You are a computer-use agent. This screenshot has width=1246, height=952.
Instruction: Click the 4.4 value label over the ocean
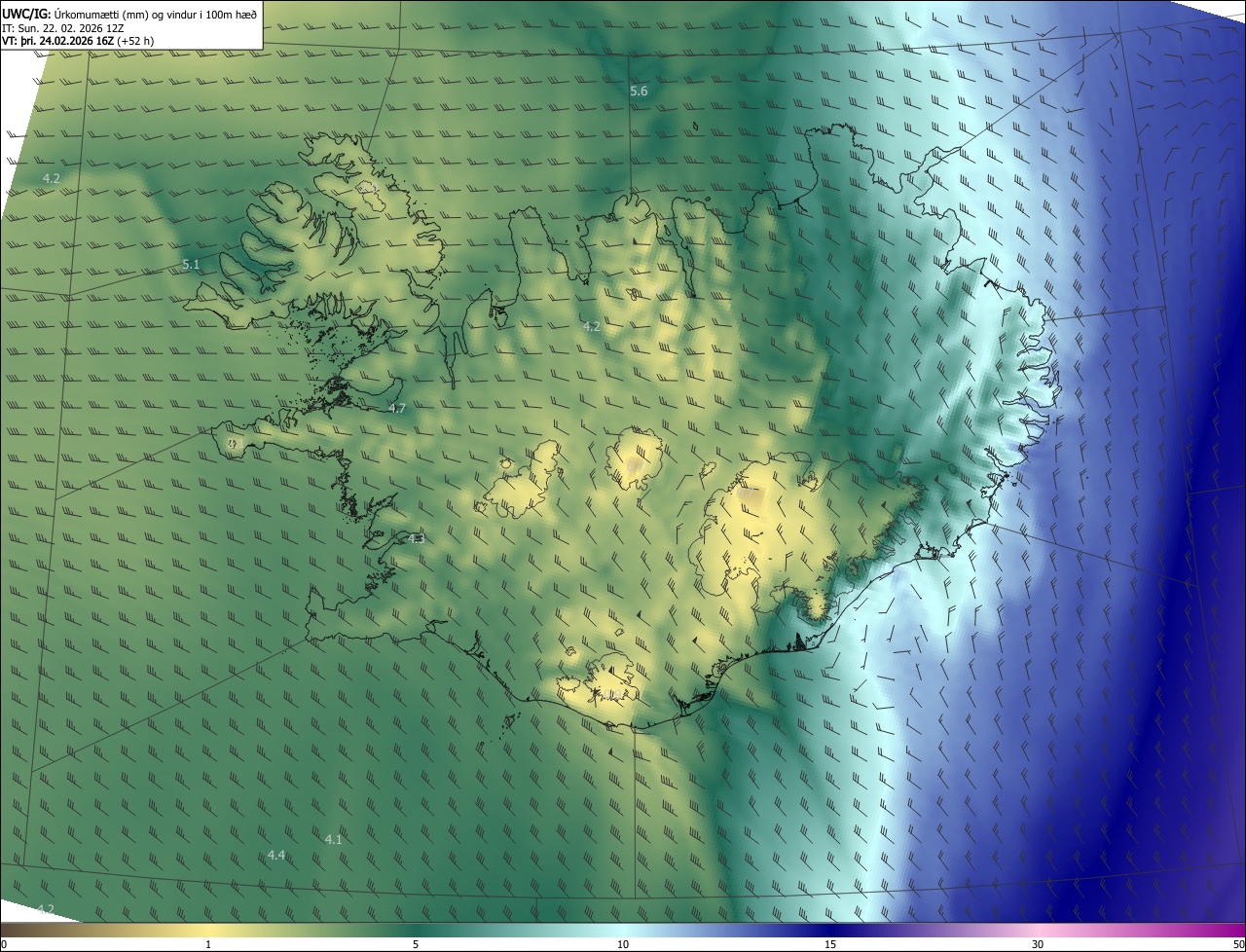276,855
